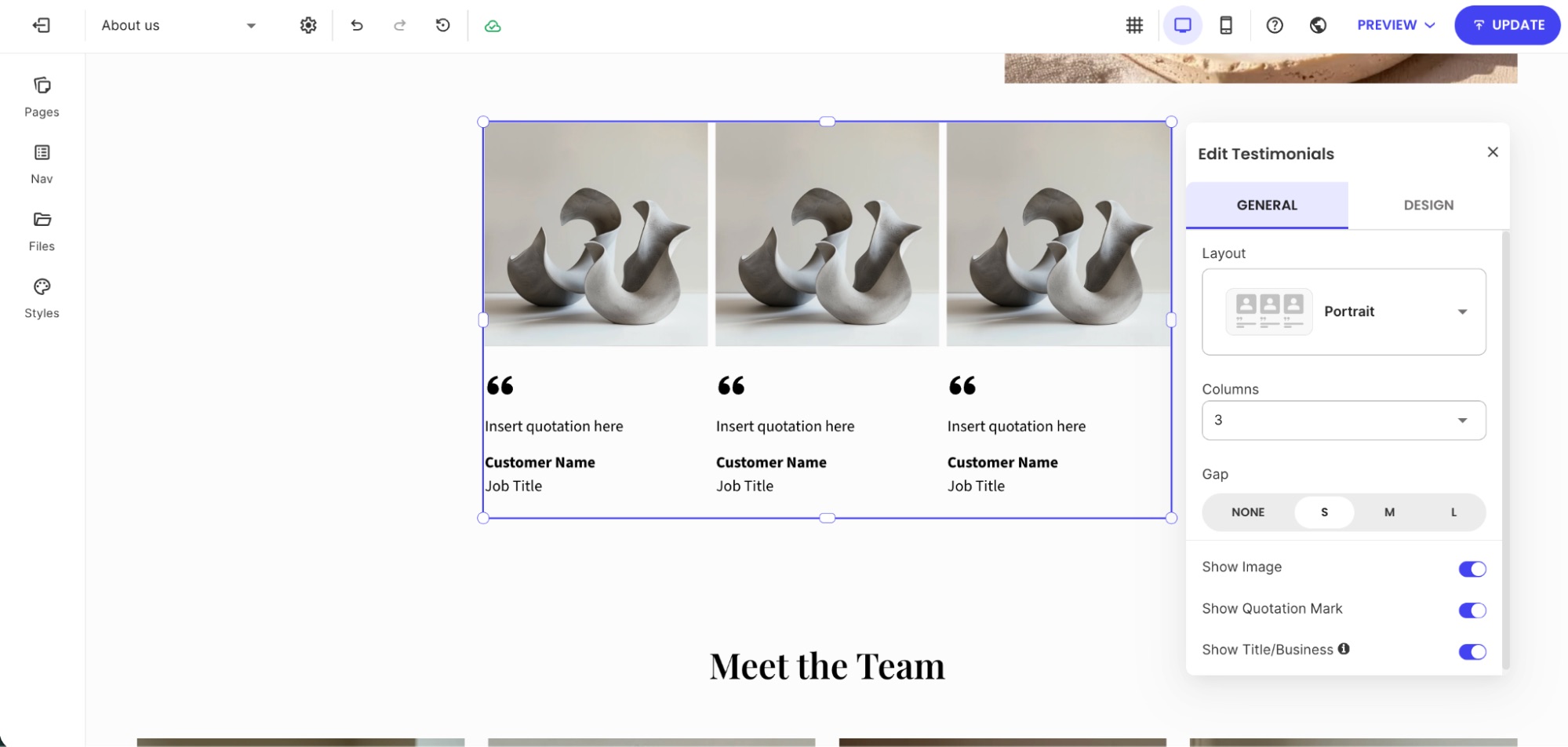This screenshot has width=1568, height=747.
Task: Click the second 'Customer Name' text
Action: point(771,462)
